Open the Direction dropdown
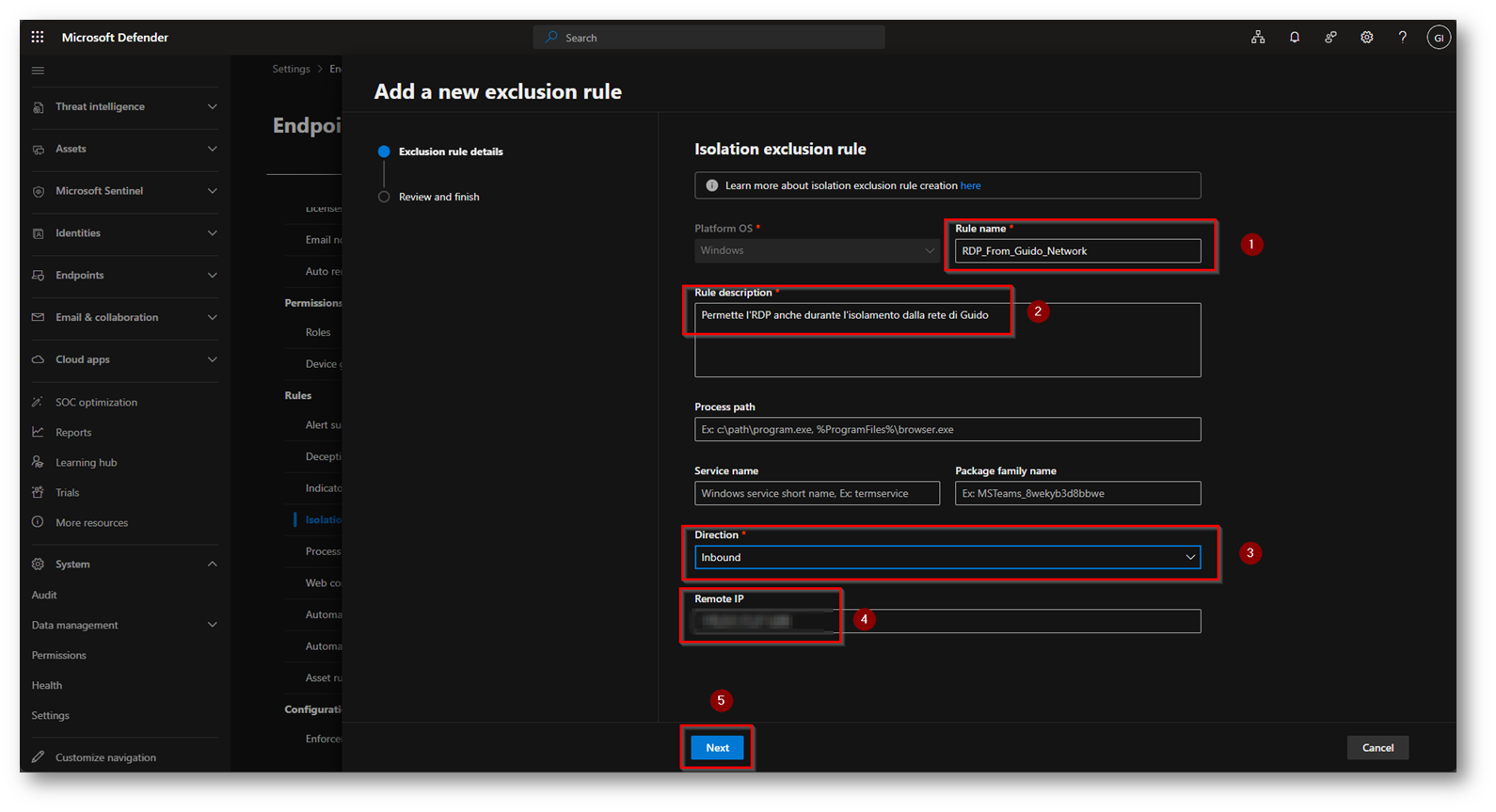Image resolution: width=1496 pixels, height=812 pixels. pyautogui.click(x=947, y=557)
